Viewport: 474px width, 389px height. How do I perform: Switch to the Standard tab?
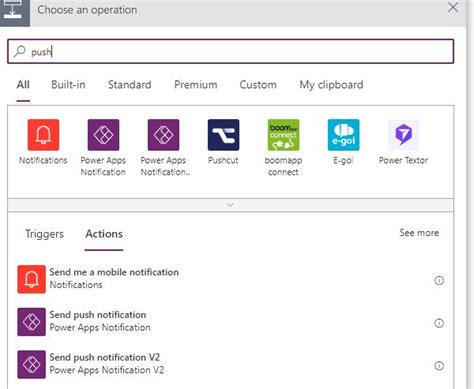click(130, 85)
